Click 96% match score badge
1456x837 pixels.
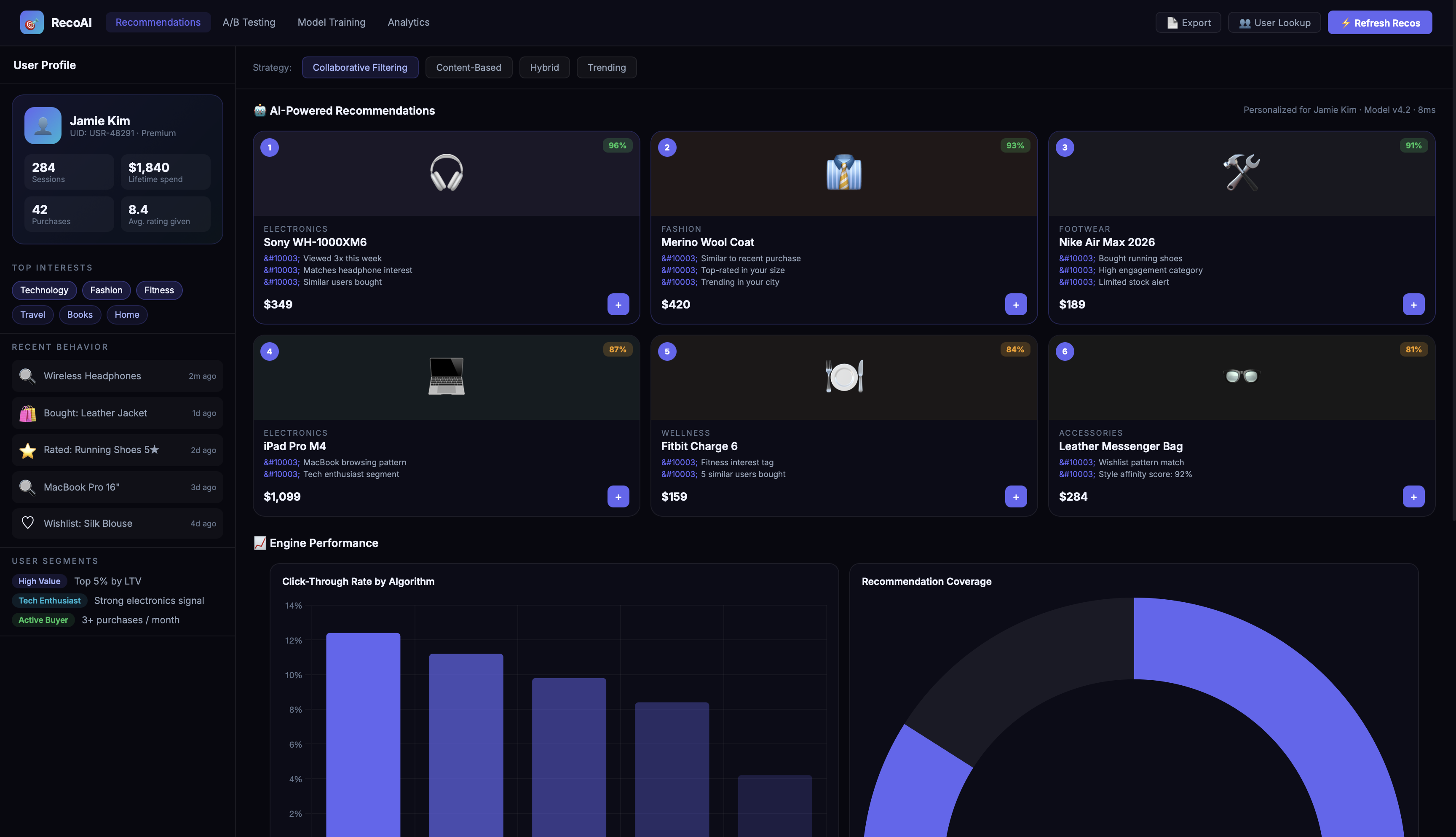[x=617, y=145]
